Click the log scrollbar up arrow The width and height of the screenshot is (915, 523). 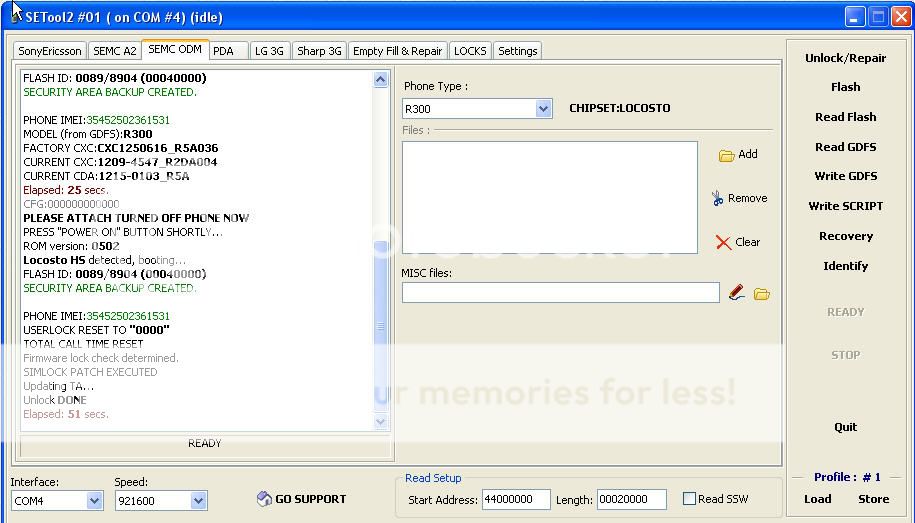[380, 79]
